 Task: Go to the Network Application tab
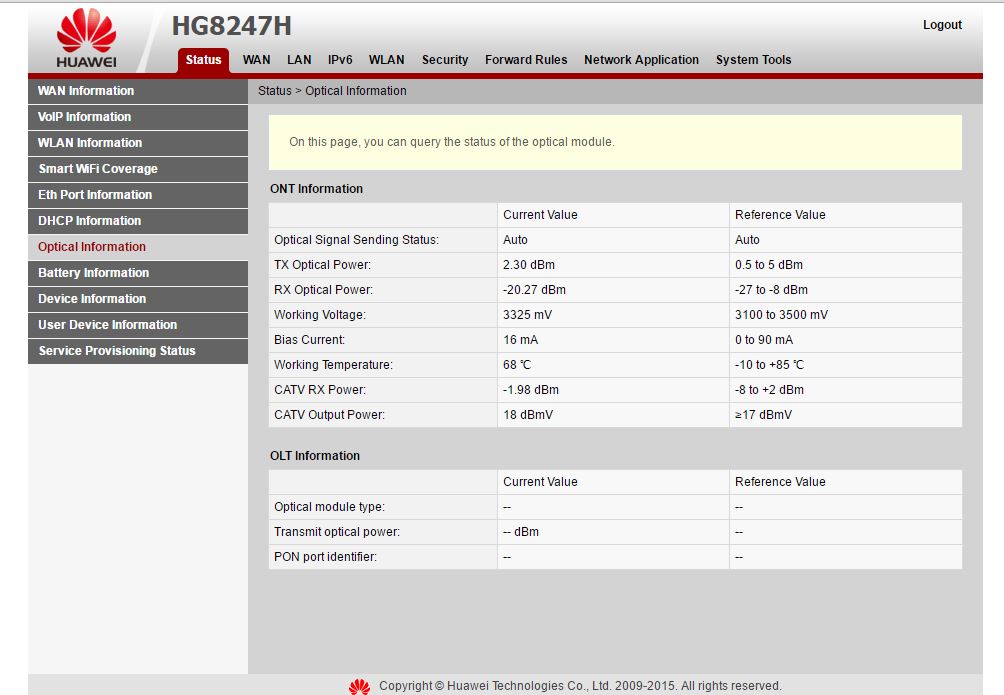642,60
